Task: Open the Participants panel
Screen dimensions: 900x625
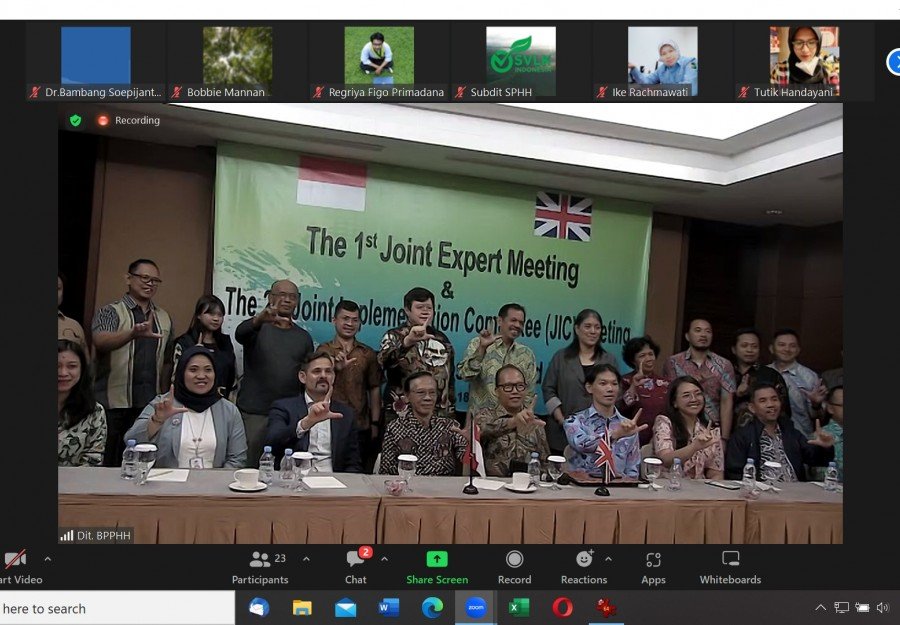Action: [260, 567]
